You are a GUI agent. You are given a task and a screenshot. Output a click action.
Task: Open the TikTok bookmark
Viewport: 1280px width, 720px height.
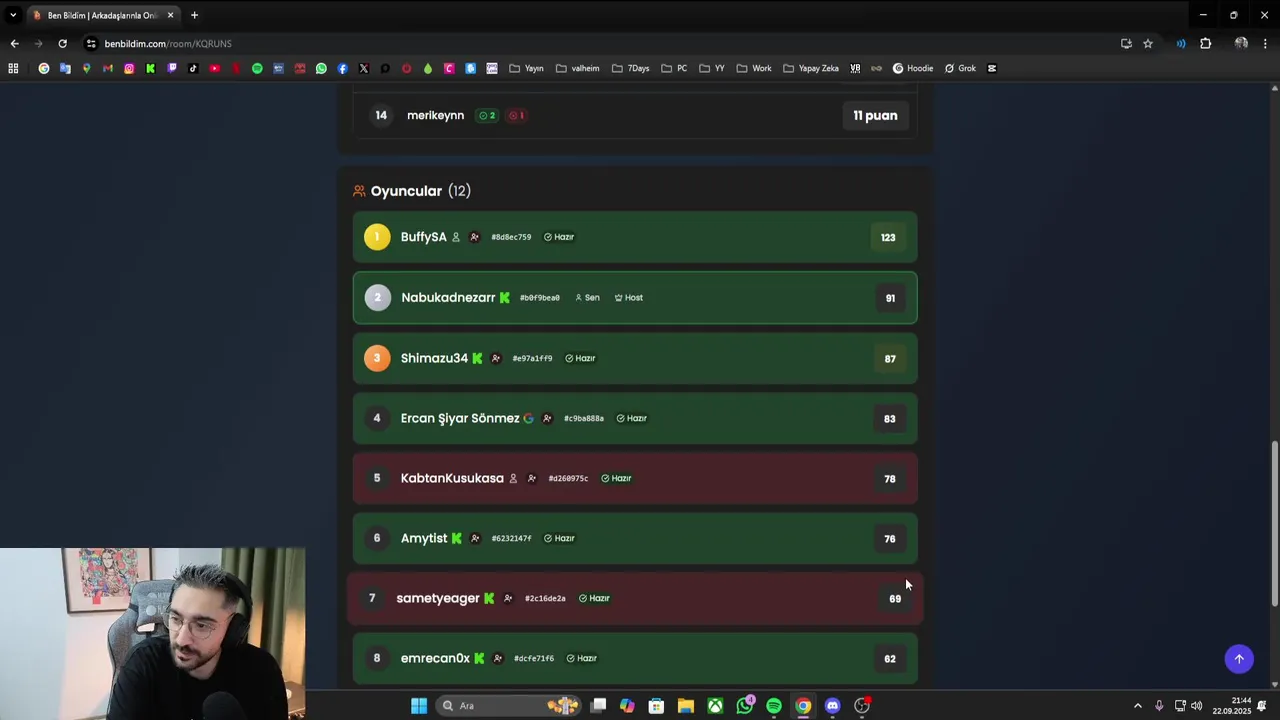click(x=193, y=68)
